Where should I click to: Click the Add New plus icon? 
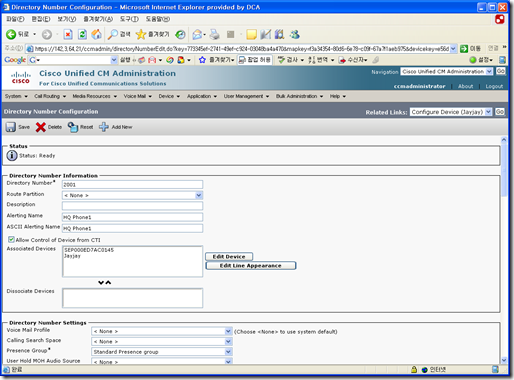(x=104, y=127)
